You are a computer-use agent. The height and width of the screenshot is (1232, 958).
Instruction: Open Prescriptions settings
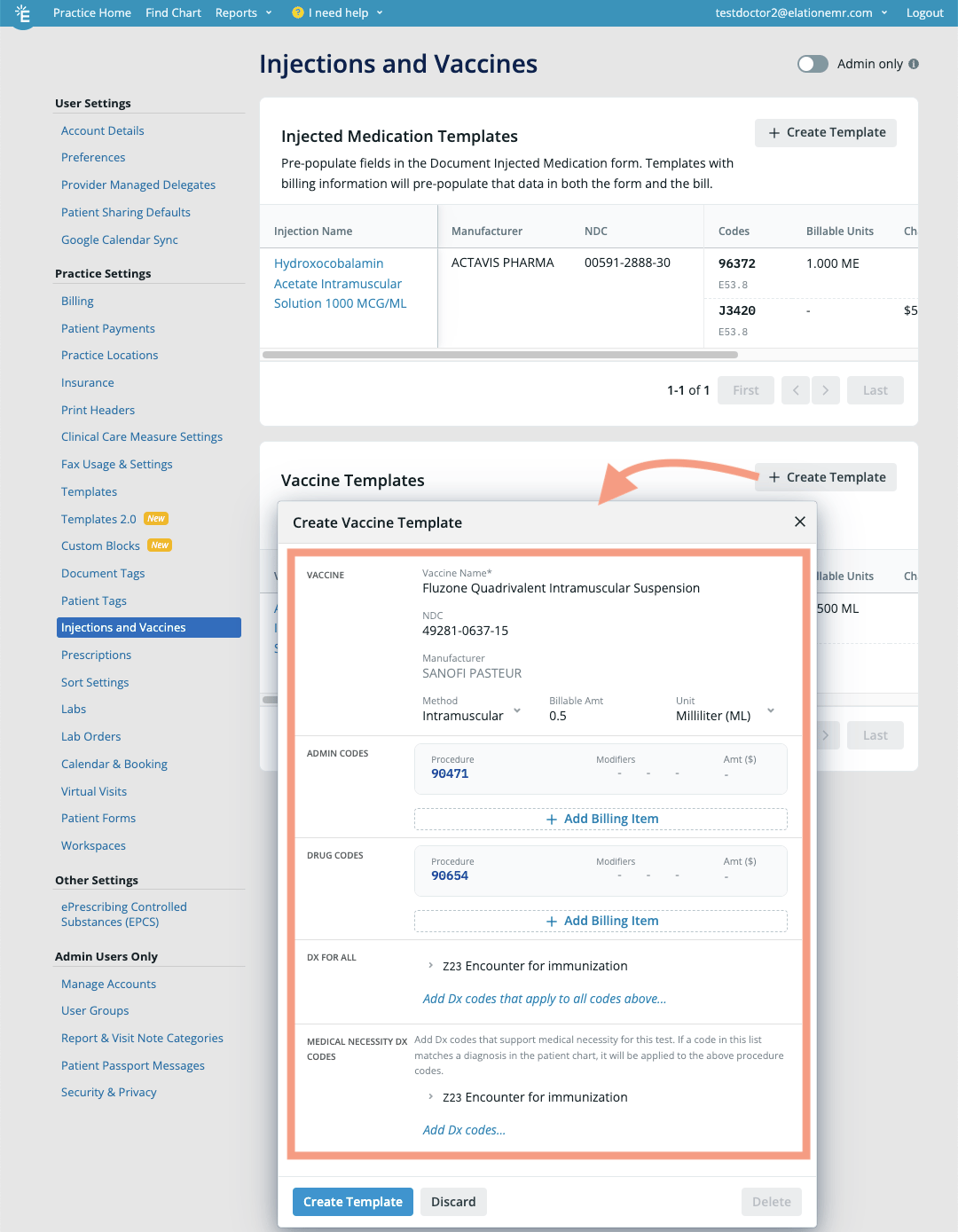point(96,655)
